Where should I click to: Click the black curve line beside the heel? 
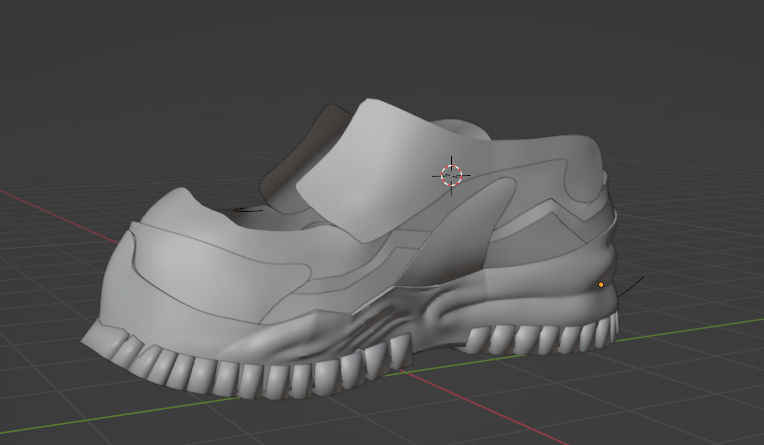630,287
